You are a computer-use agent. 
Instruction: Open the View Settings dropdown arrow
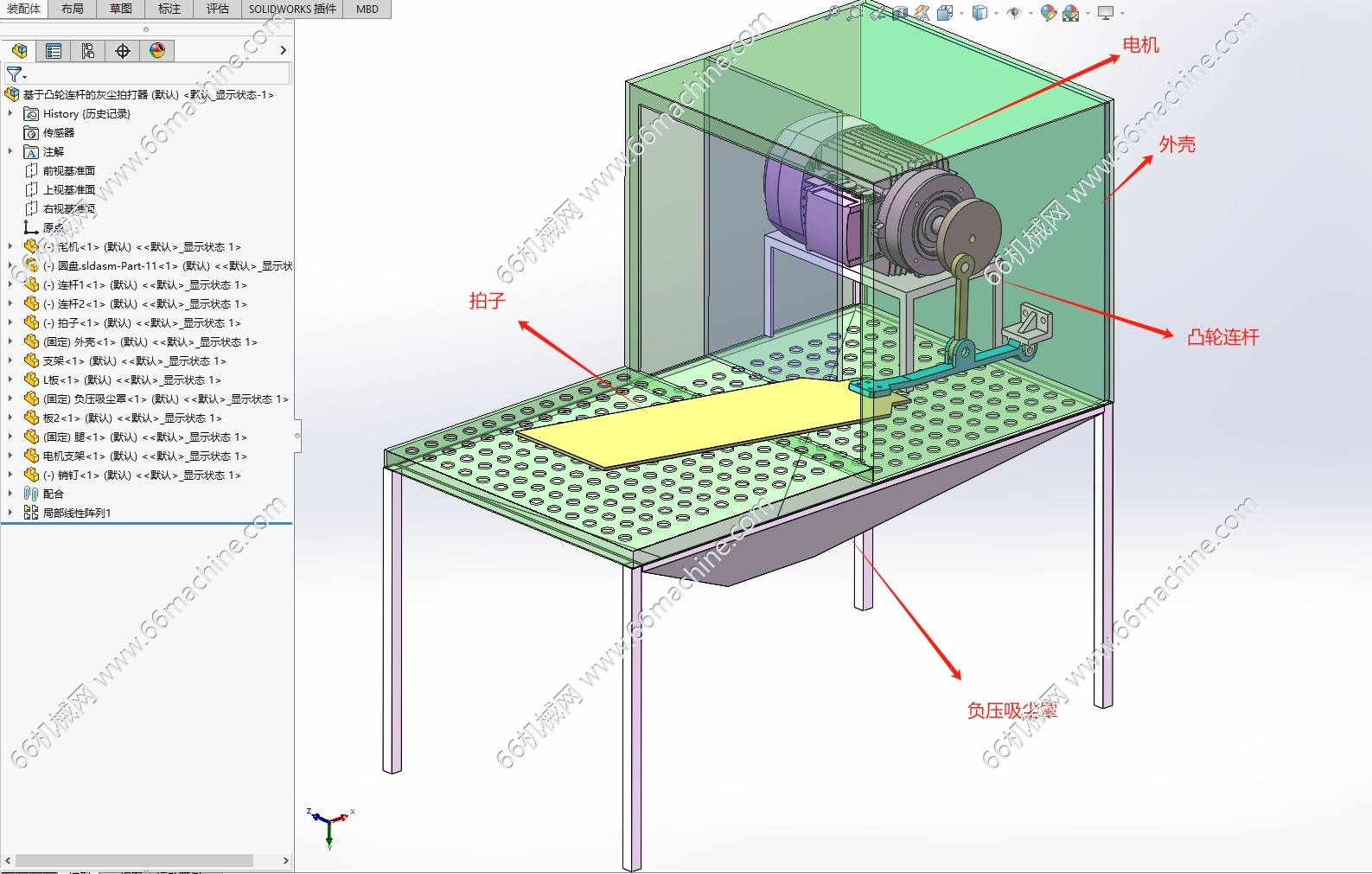[x=1122, y=13]
